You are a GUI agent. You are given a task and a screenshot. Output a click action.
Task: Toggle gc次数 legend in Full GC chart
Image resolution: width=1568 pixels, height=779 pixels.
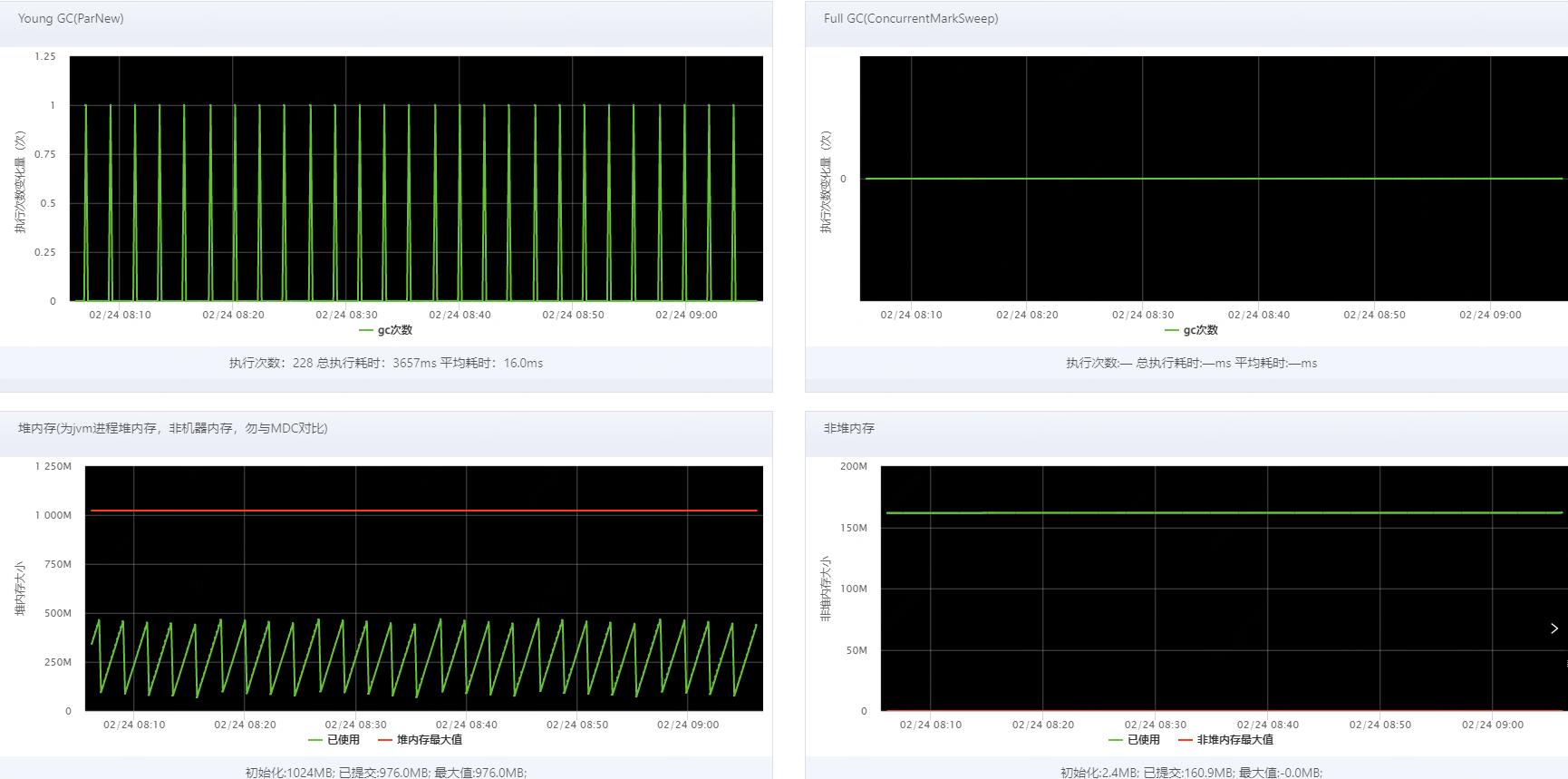point(1192,330)
